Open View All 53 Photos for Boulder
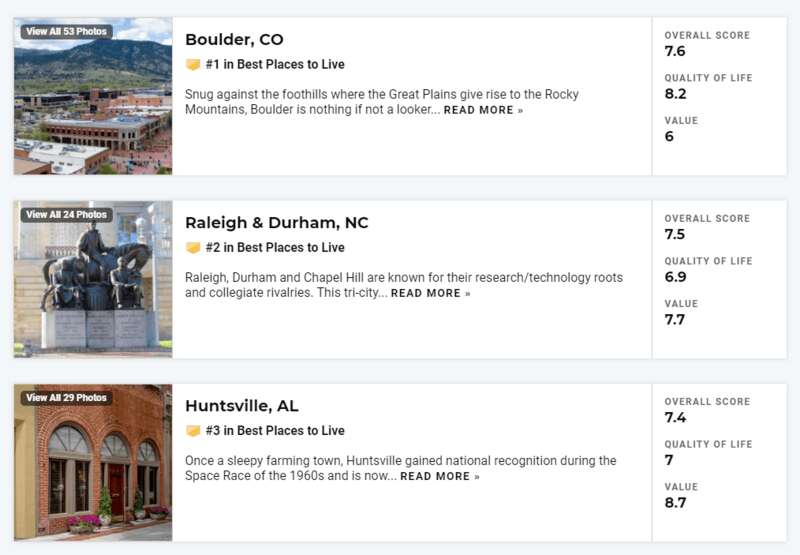 click(x=66, y=32)
